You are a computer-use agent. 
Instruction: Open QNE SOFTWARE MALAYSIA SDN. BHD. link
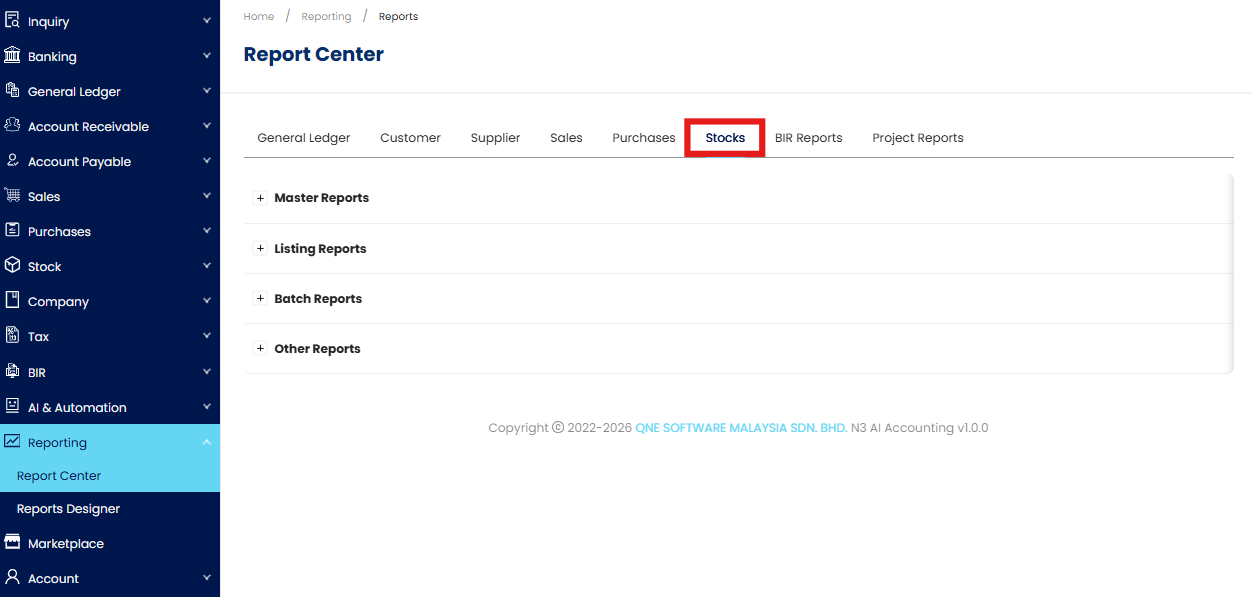pos(741,427)
